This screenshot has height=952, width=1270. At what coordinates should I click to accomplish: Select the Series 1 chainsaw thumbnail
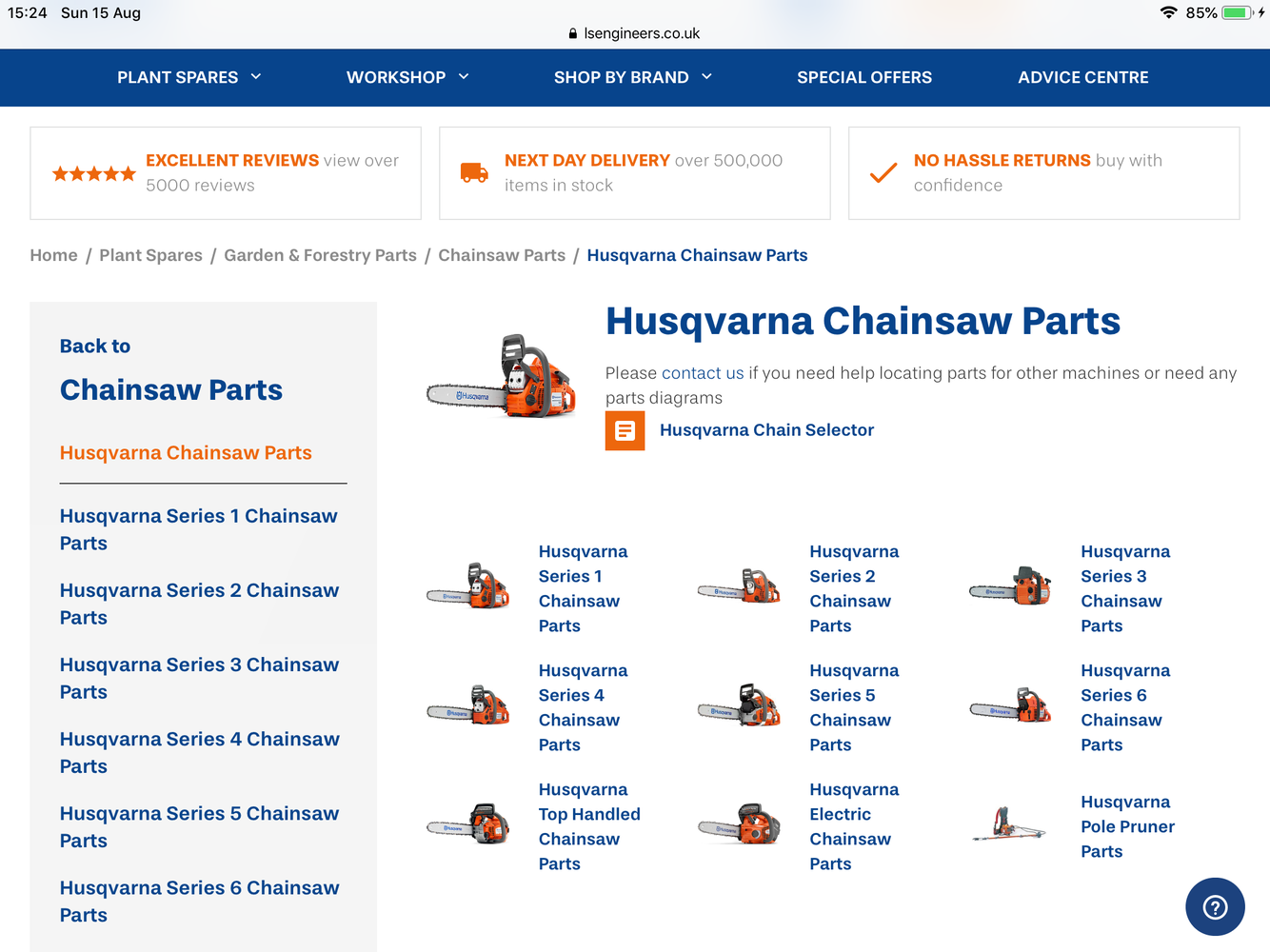coord(468,586)
